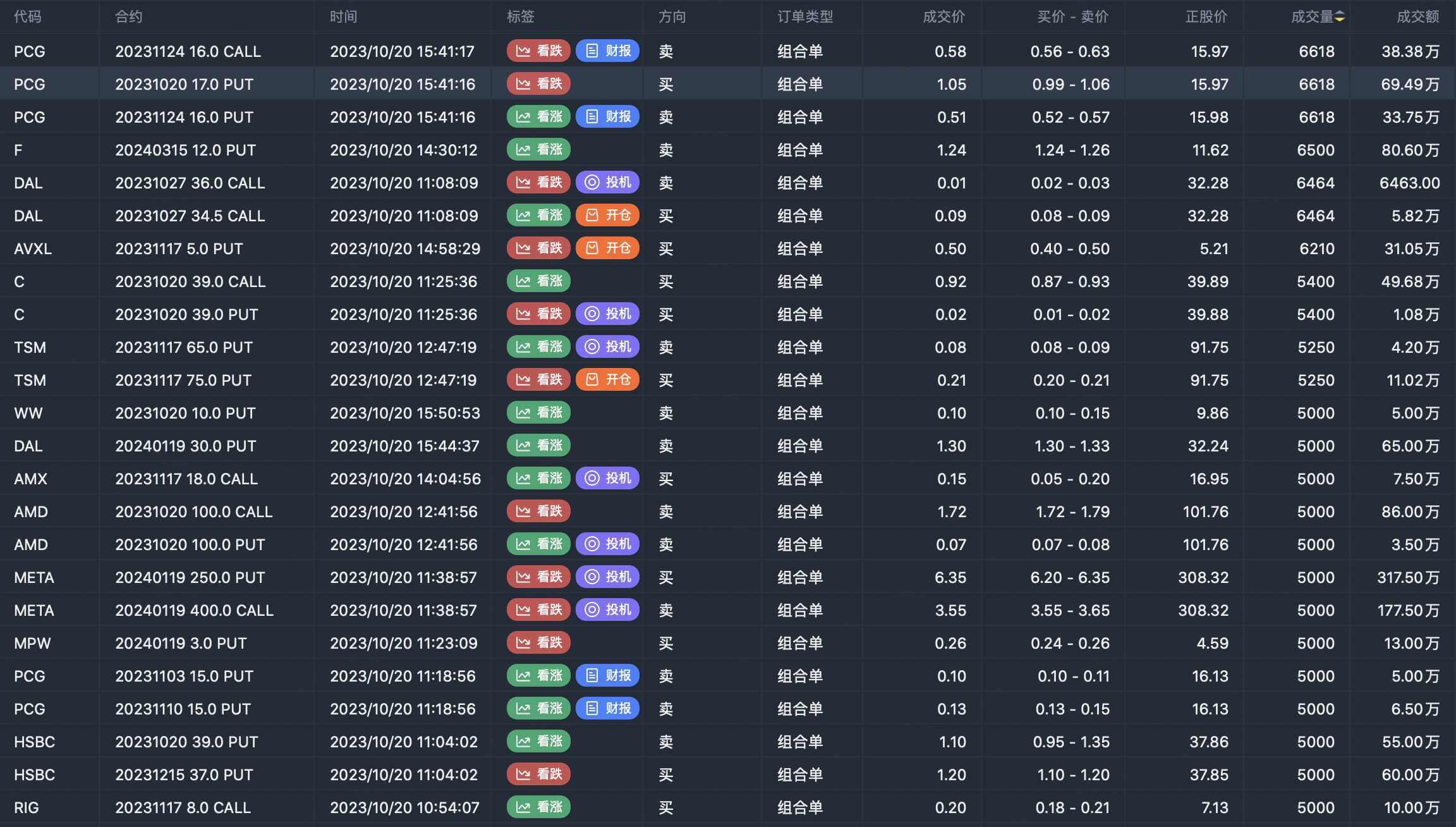
Task: Click the 订单类型 column header
Action: click(805, 17)
